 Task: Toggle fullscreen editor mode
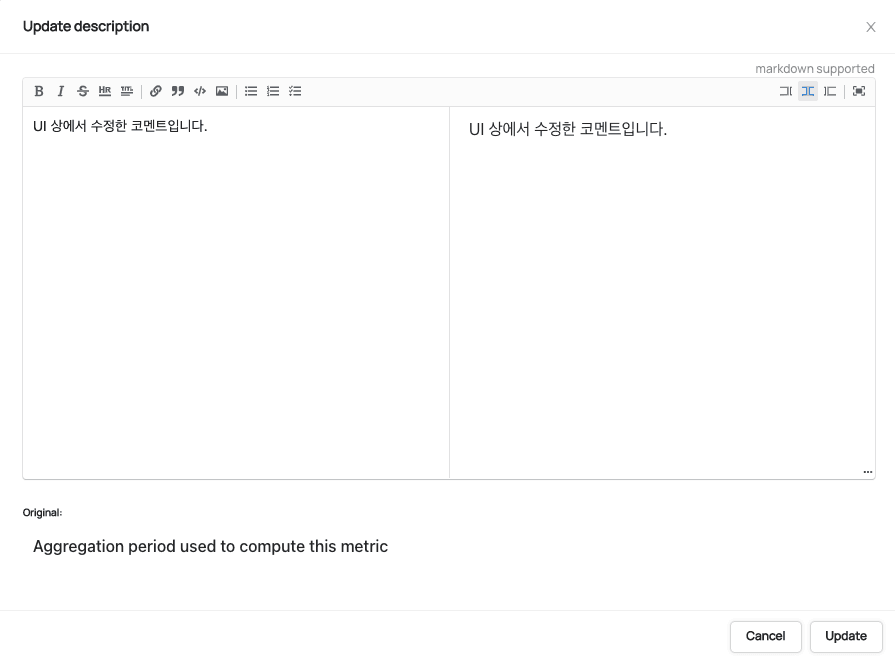pyautogui.click(x=859, y=91)
